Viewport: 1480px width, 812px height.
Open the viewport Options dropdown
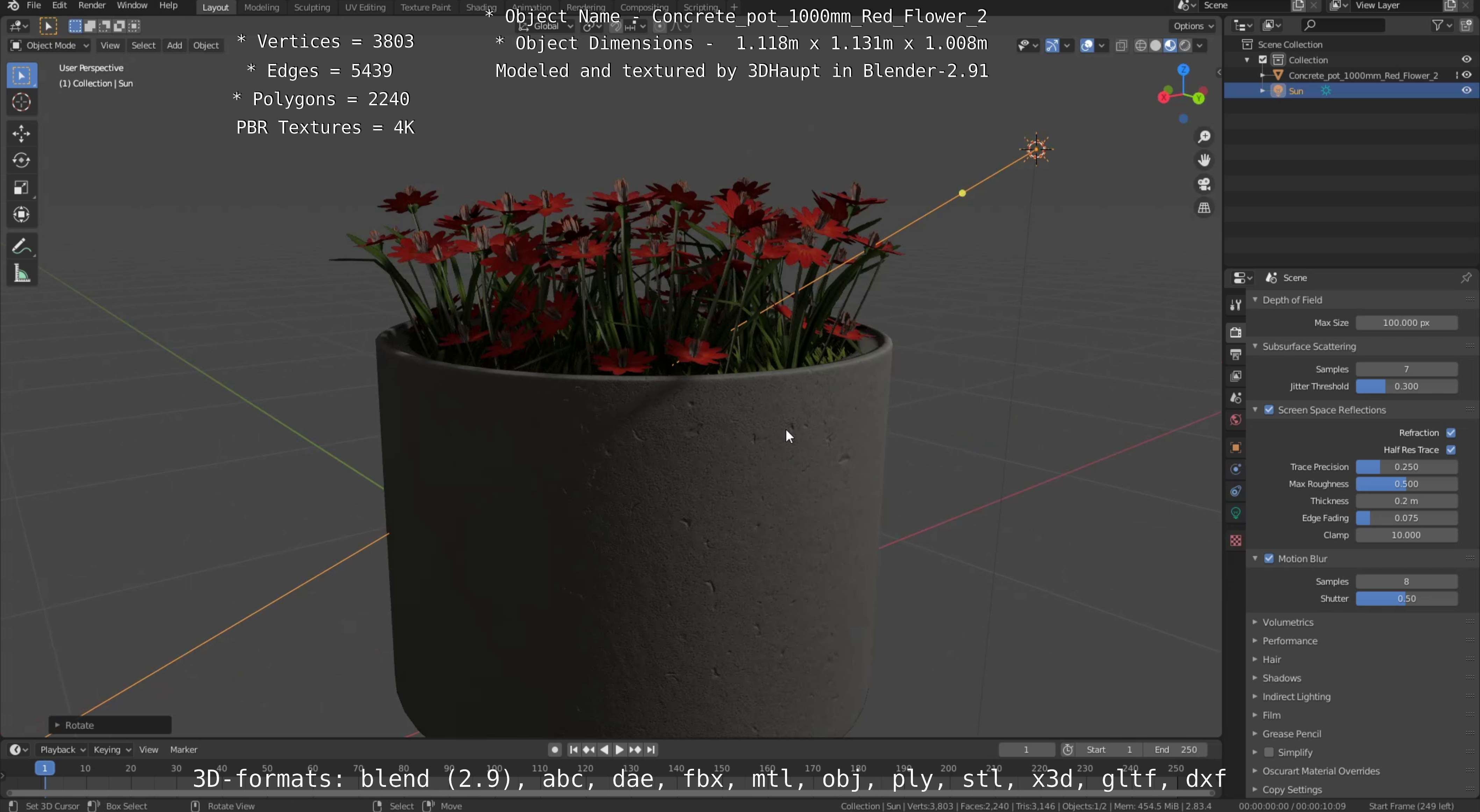(1193, 26)
